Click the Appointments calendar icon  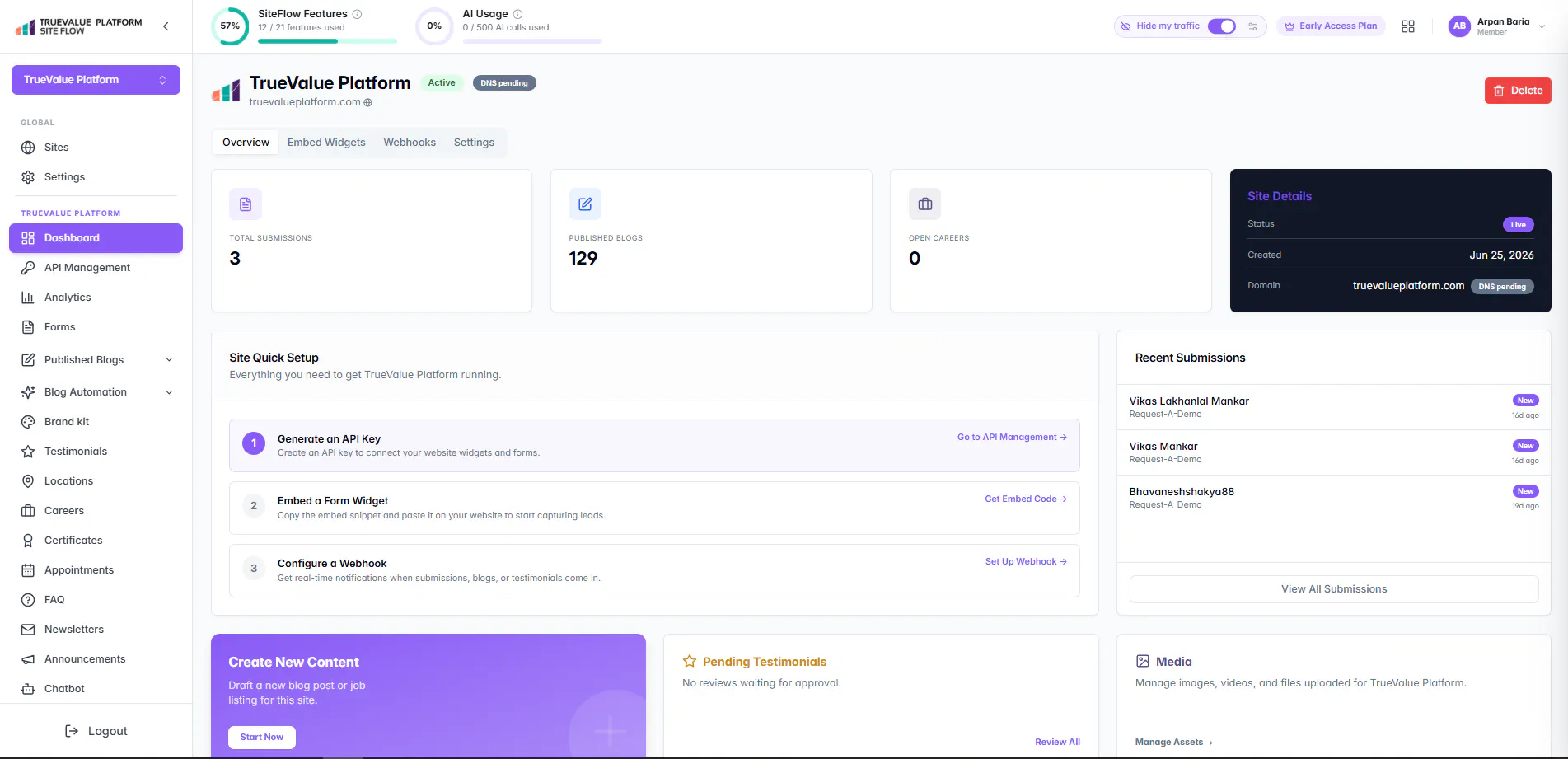[28, 570]
